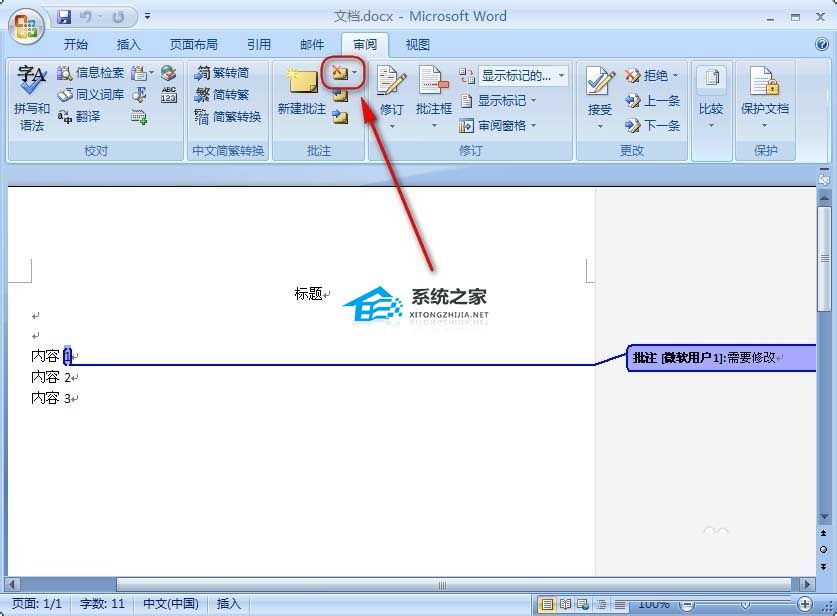This screenshot has height=616, width=837.
Task: Customize the quick access toolbar
Action: coord(147,17)
